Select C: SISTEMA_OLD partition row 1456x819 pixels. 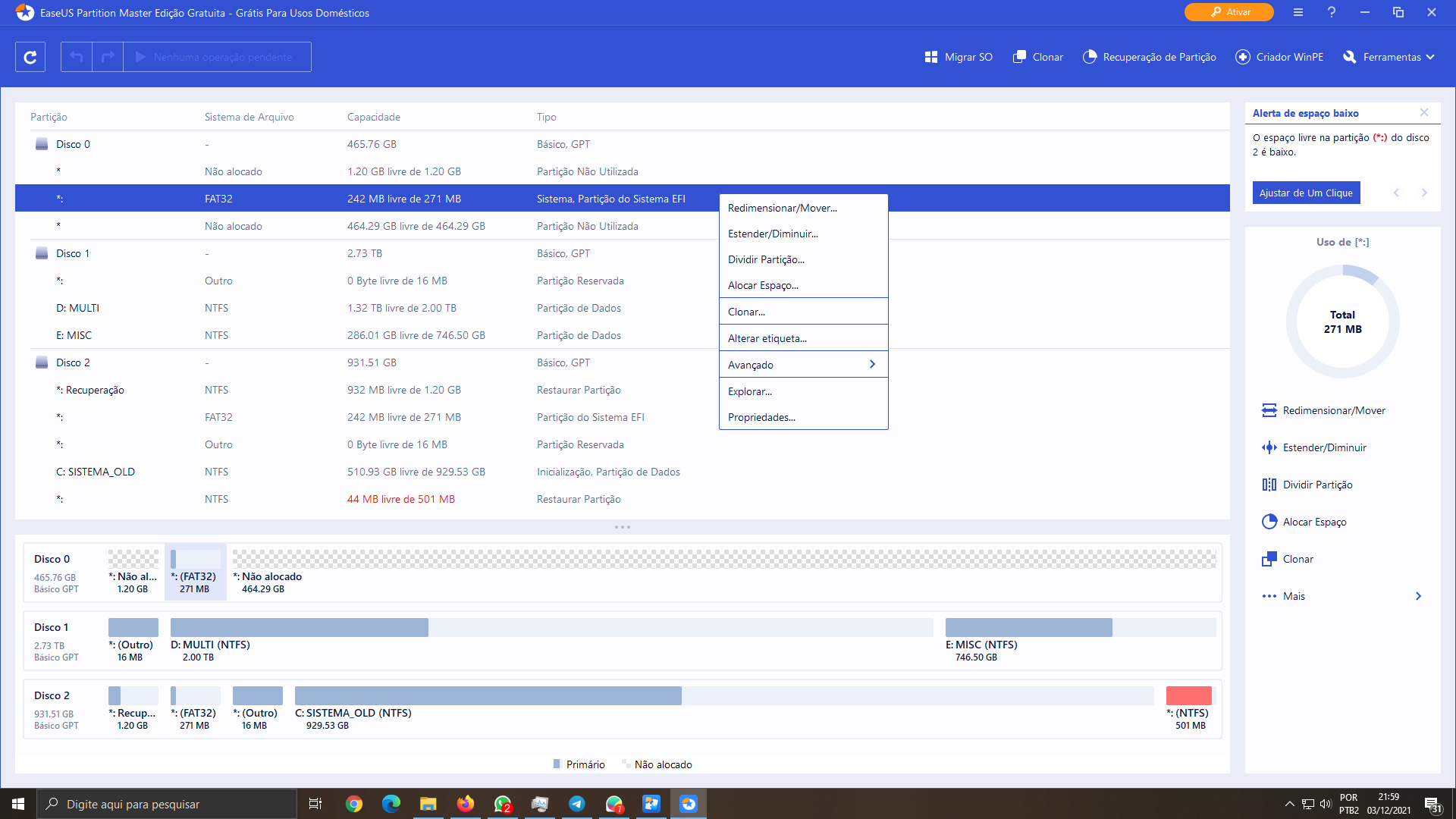click(622, 472)
